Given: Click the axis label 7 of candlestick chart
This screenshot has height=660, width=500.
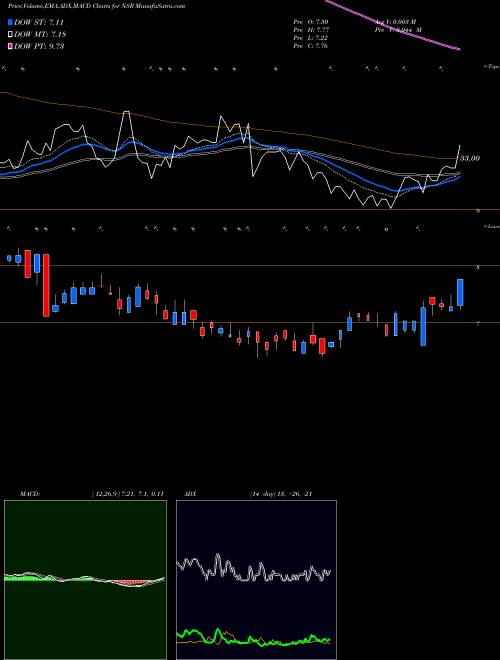Looking at the screenshot, I should tap(478, 324).
